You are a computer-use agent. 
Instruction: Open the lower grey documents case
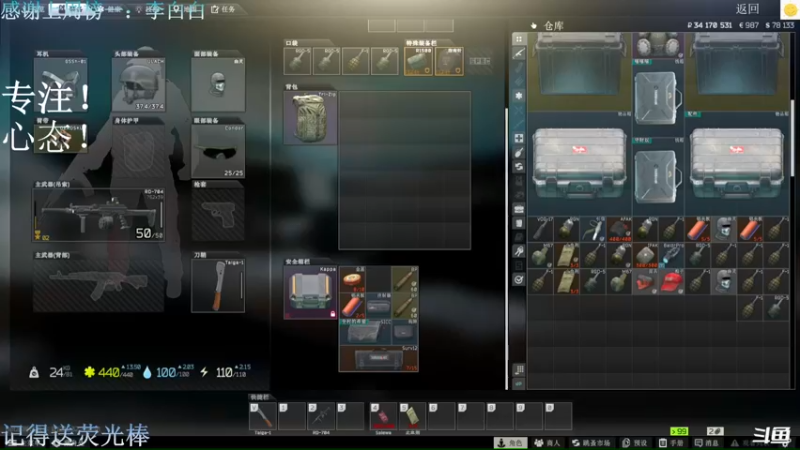658,176
